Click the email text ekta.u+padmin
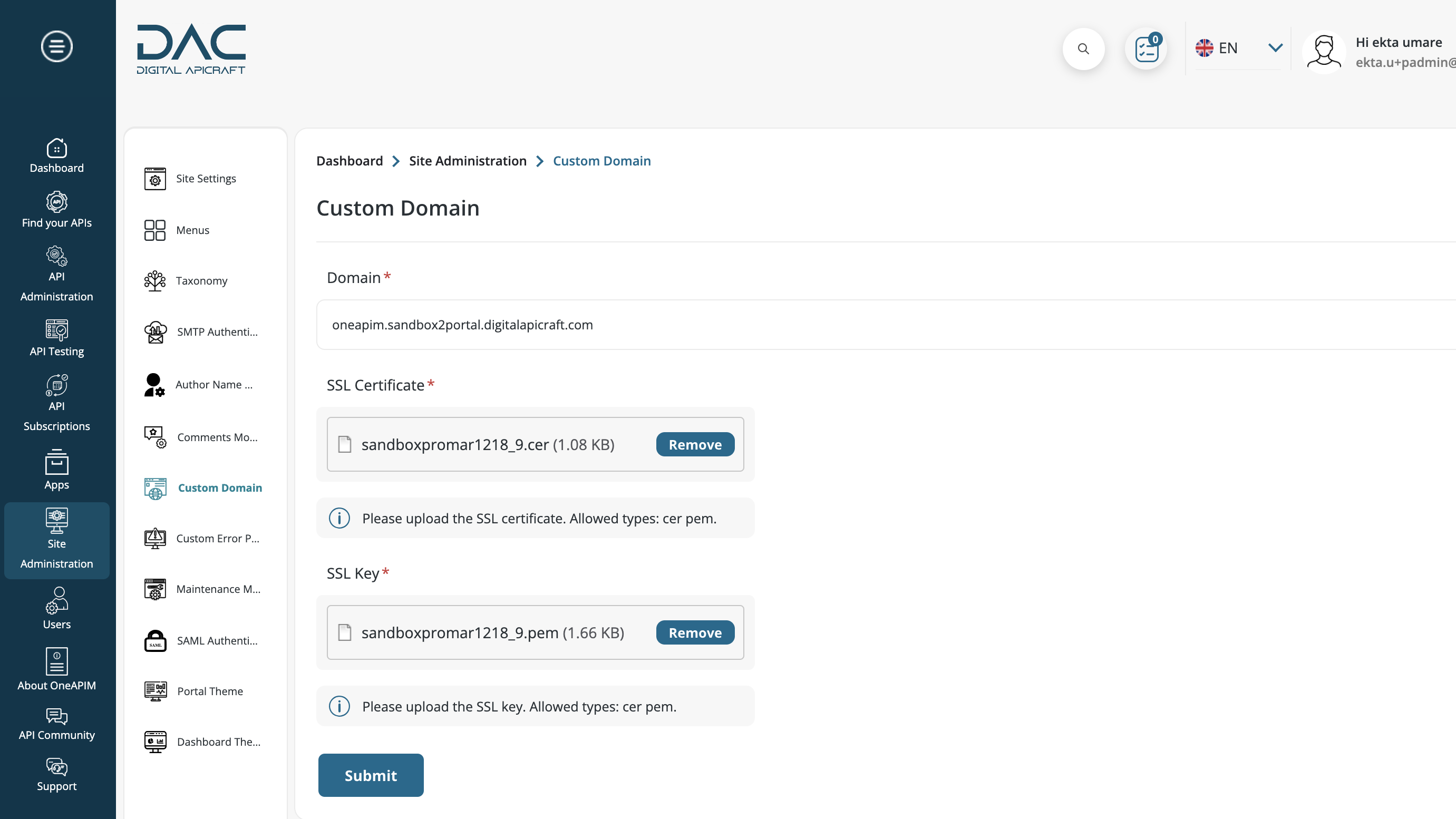The height and width of the screenshot is (819, 1456). [x=1405, y=62]
